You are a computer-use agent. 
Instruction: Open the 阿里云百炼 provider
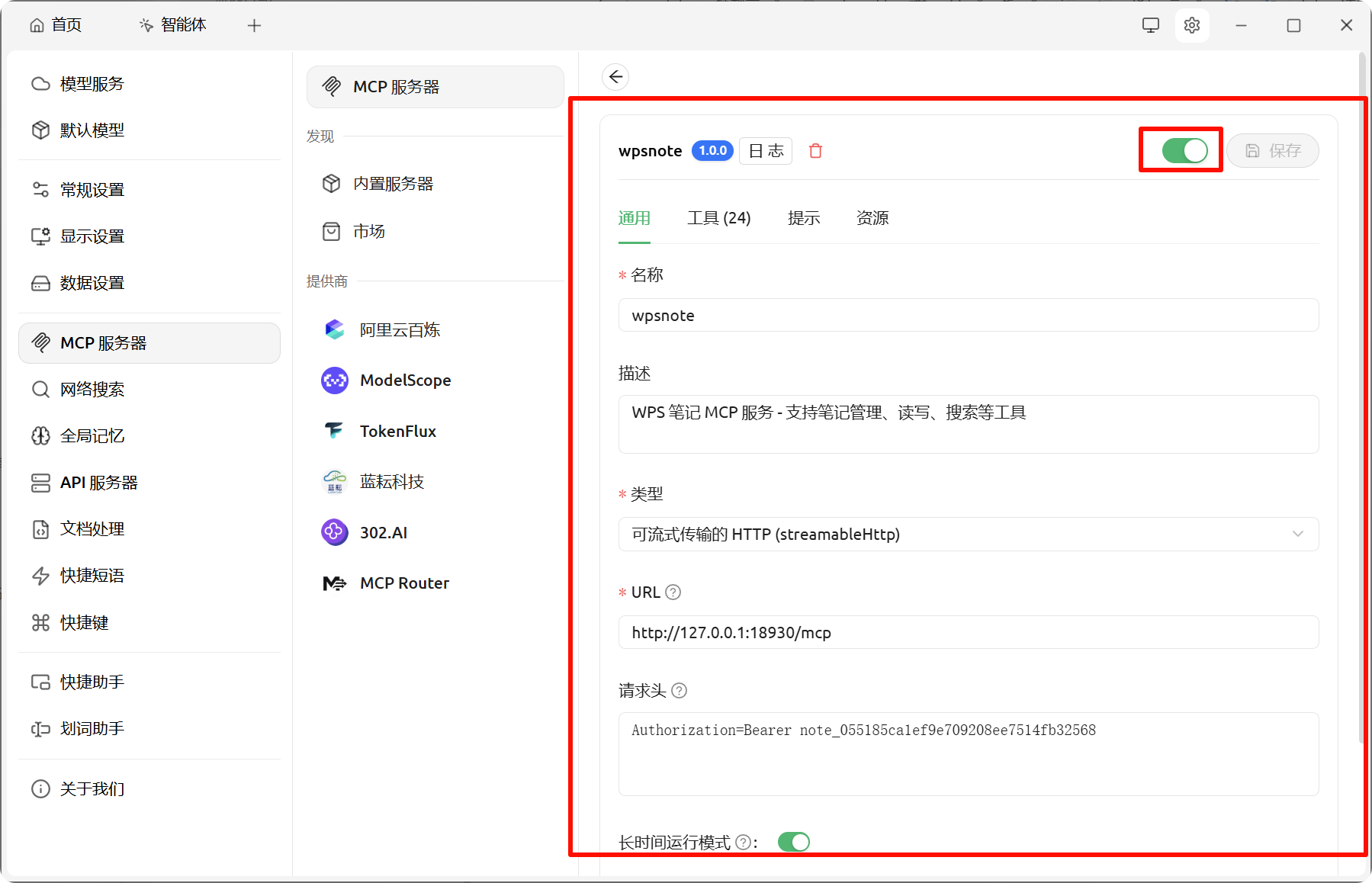pyautogui.click(x=435, y=330)
